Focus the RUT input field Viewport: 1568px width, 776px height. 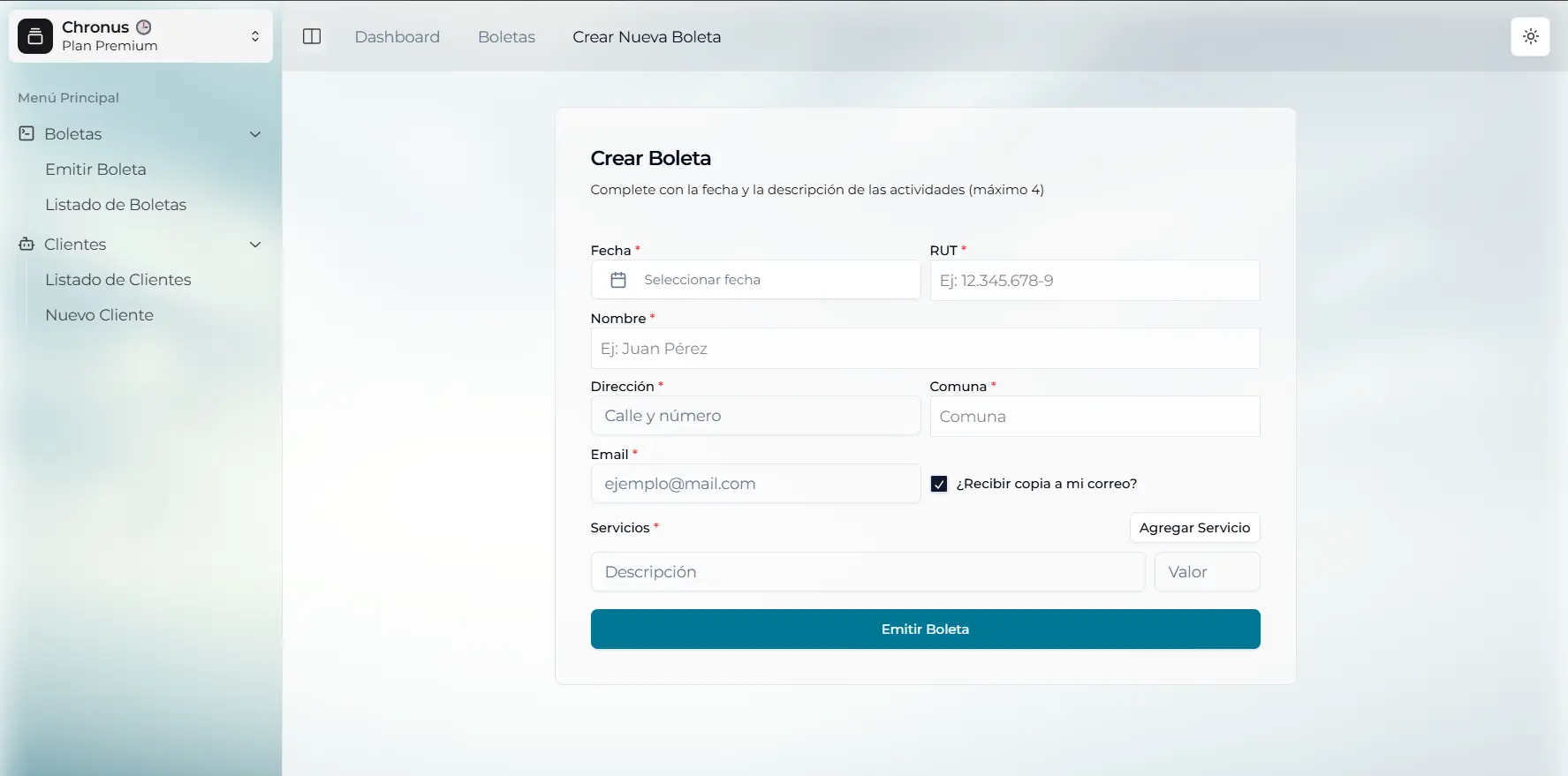1095,281
